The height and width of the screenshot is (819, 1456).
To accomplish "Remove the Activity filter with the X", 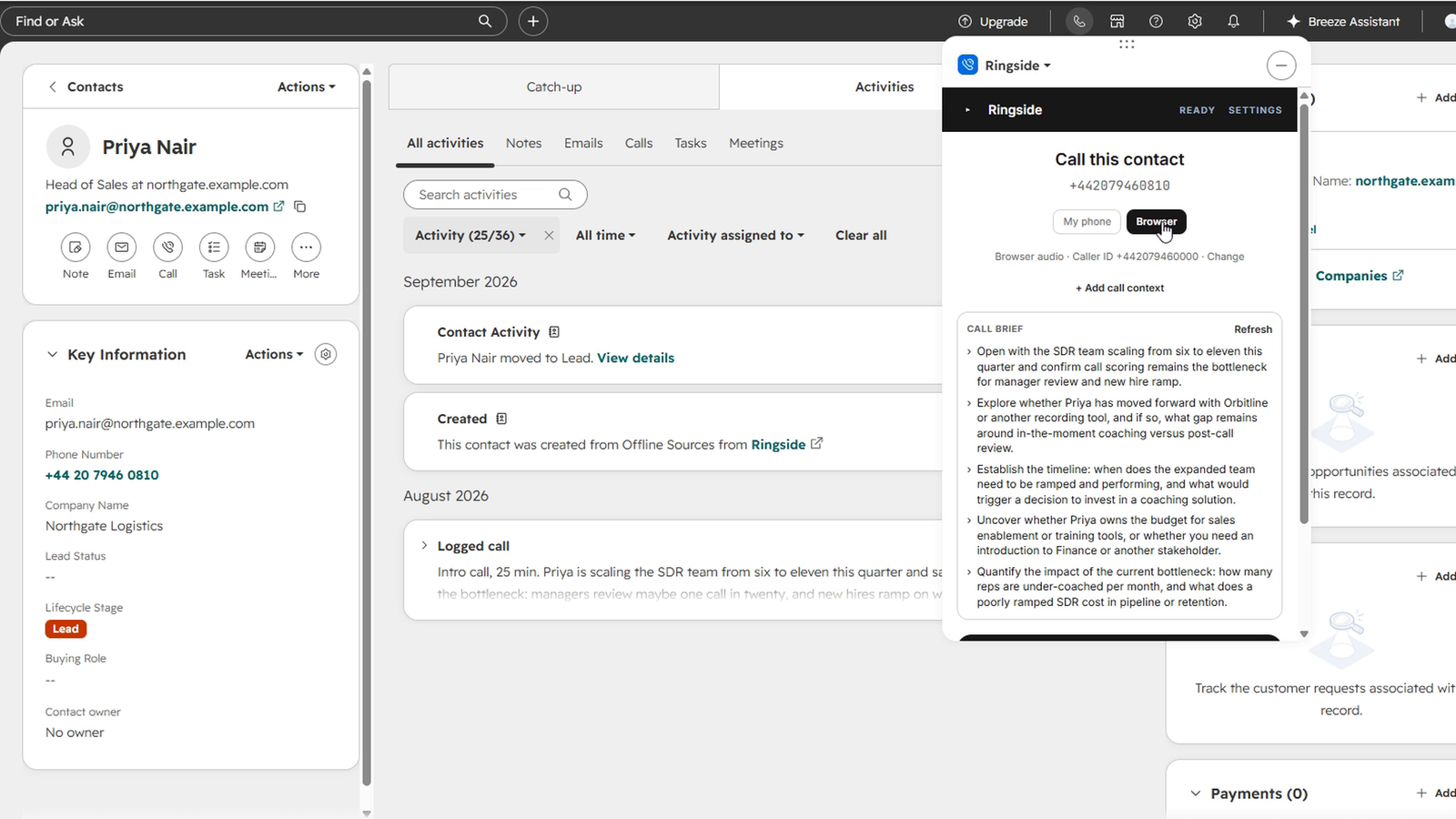I will pos(549,235).
